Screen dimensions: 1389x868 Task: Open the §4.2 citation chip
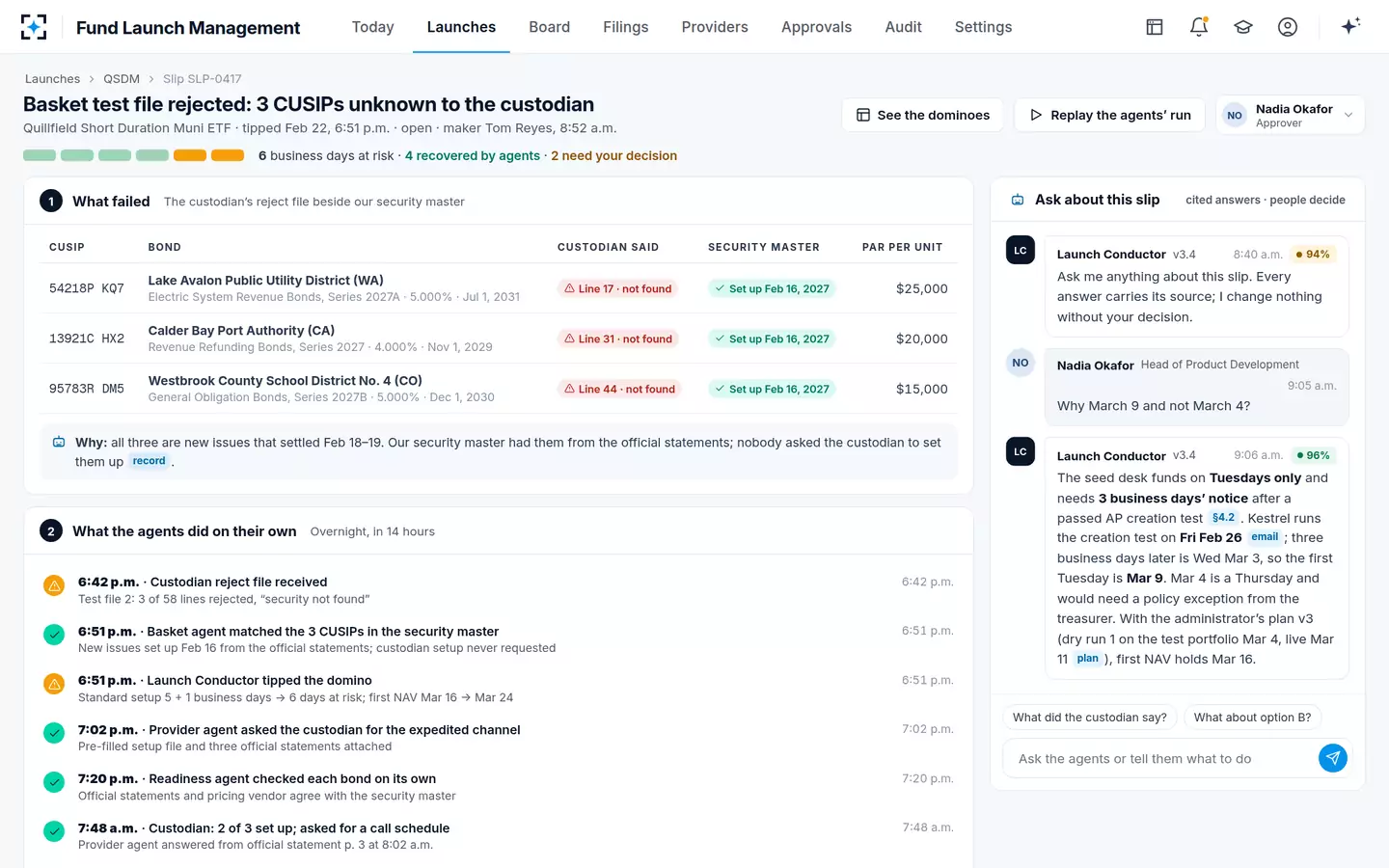coord(1223,518)
